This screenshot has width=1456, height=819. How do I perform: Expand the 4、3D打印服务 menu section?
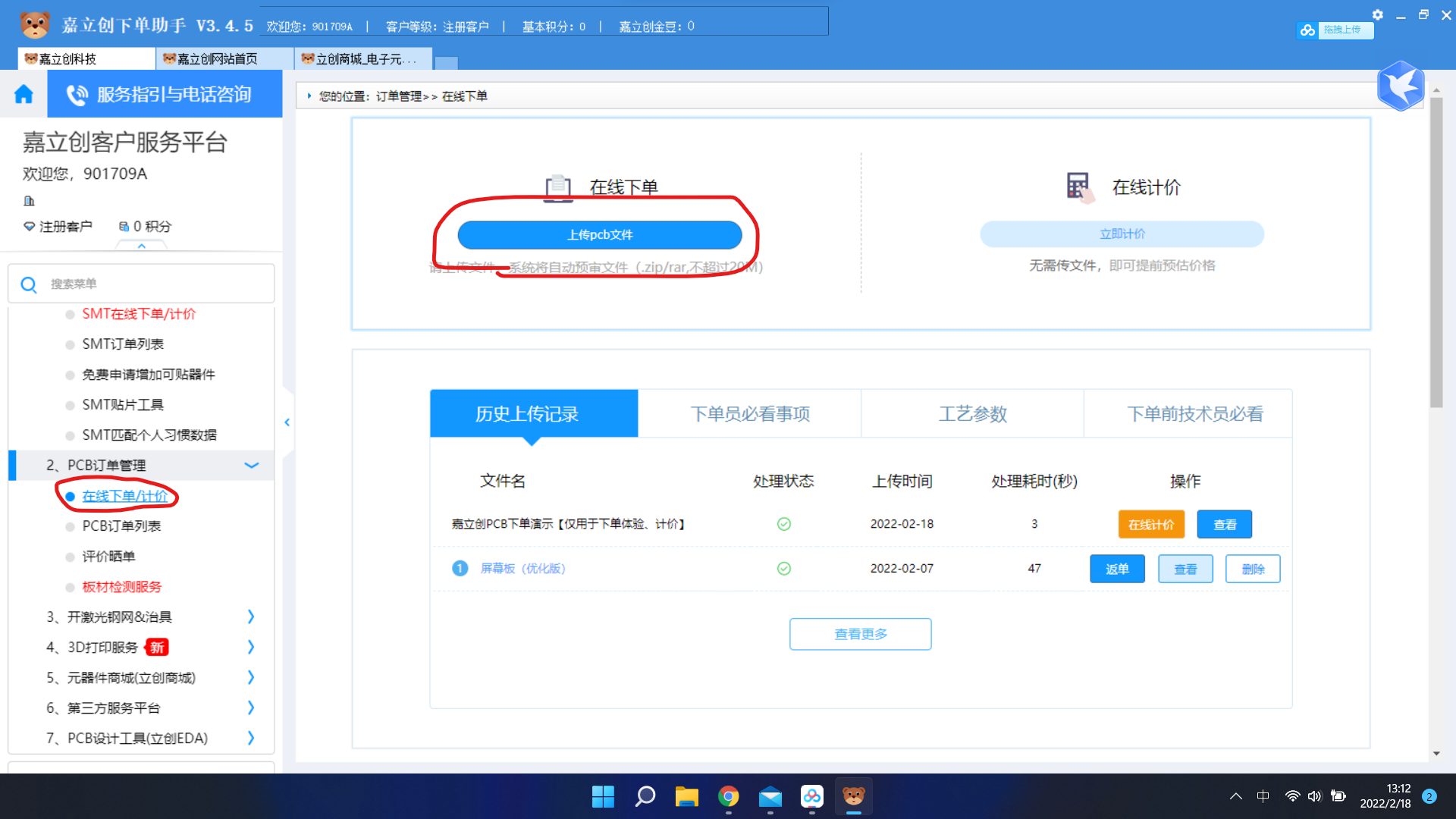click(251, 647)
